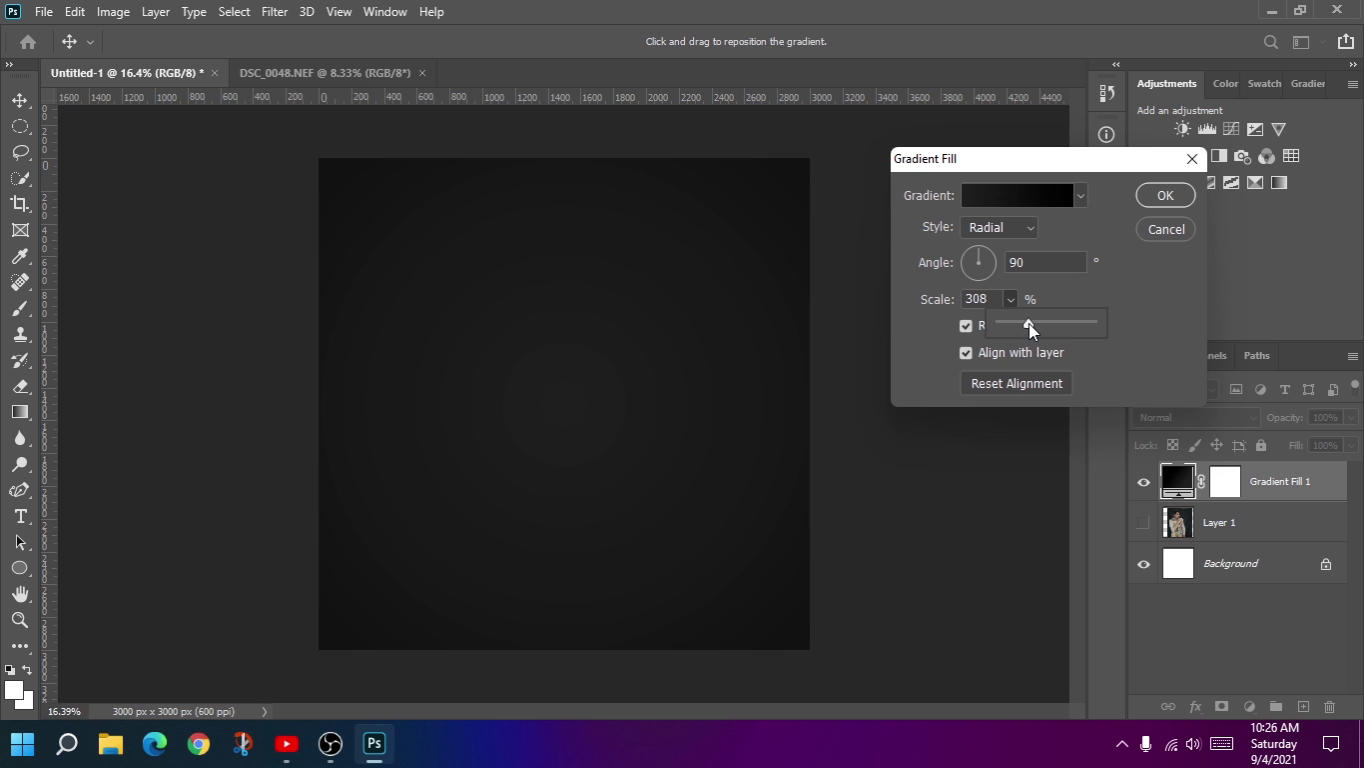The image size is (1364, 768).
Task: Select the Elliptical Marquee tool
Action: click(x=20, y=126)
